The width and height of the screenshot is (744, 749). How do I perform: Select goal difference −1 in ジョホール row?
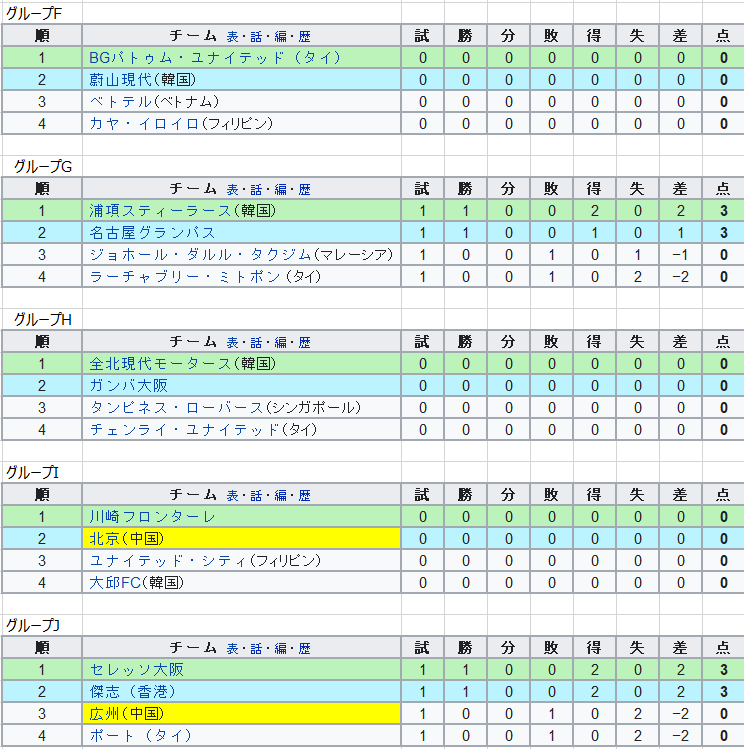point(680,255)
